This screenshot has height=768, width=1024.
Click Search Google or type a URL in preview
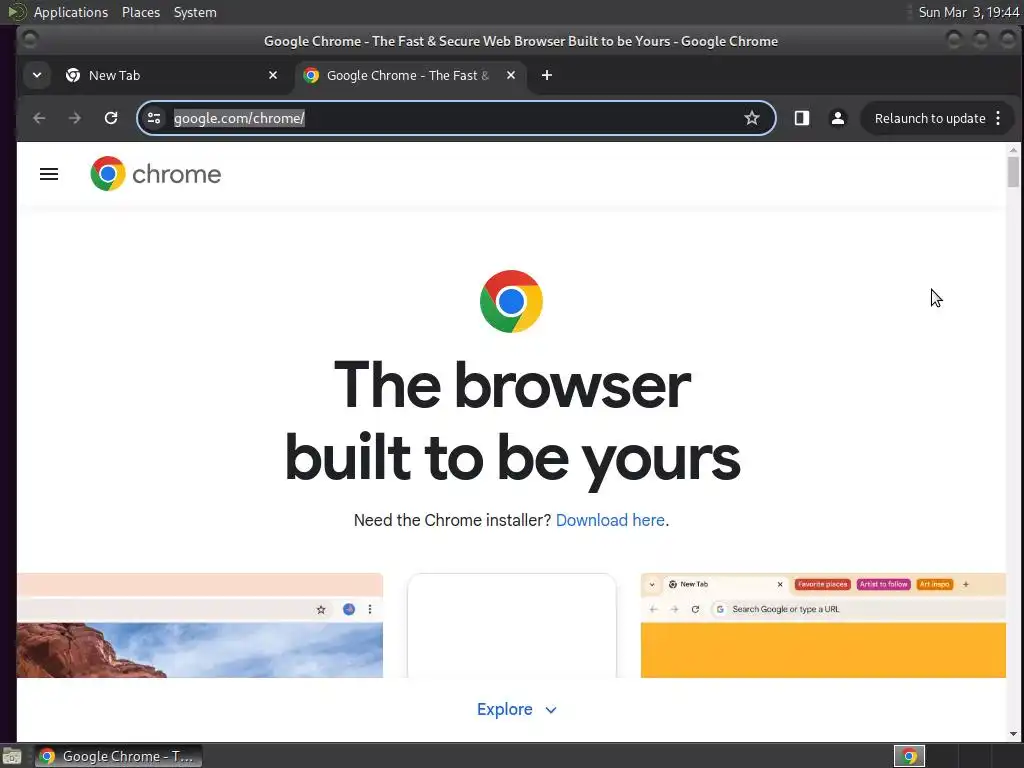(x=786, y=609)
